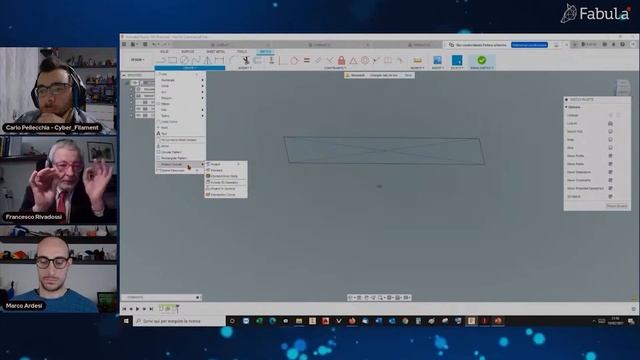Jump timeline to the beginning
Image resolution: width=640 pixels, height=360 pixels.
[x=124, y=309]
